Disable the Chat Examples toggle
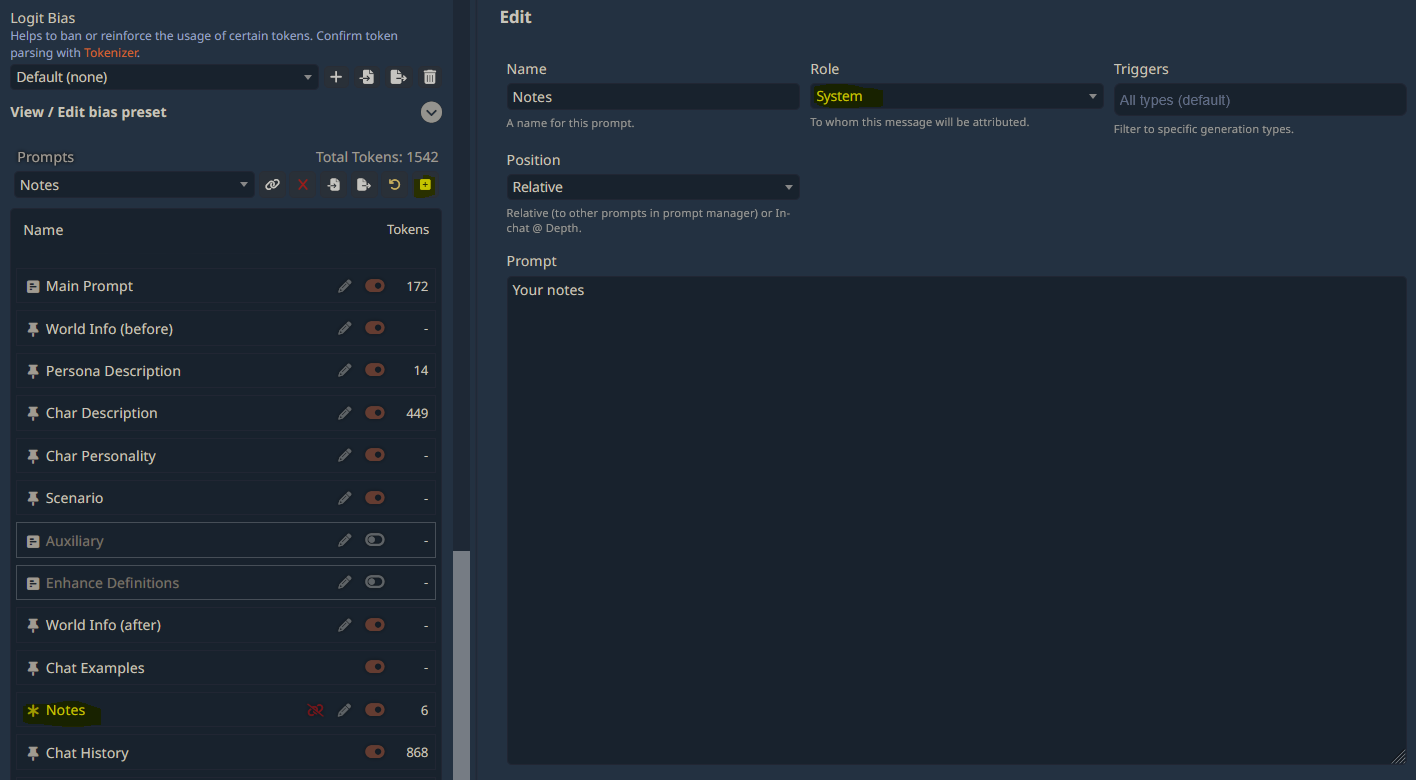The image size is (1416, 780). [x=375, y=667]
